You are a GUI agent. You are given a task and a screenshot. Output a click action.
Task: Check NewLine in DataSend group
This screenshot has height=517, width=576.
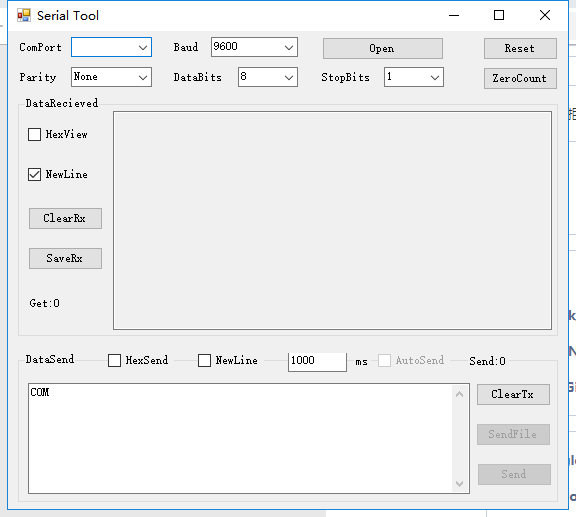coord(204,360)
